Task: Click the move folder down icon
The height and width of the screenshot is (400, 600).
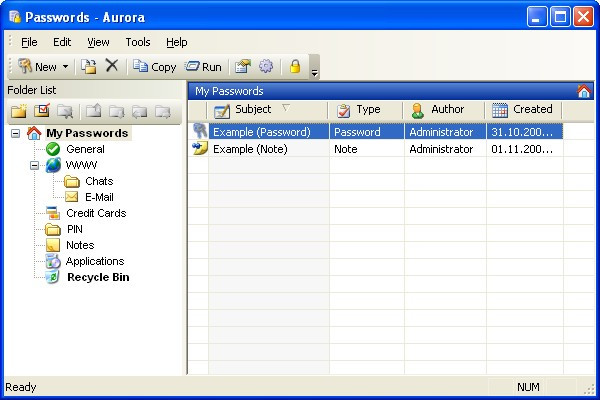Action: [116, 112]
